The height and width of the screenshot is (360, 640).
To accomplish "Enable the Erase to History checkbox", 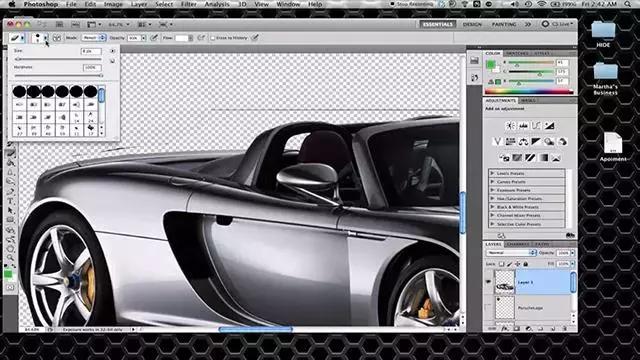I will tap(212, 38).
